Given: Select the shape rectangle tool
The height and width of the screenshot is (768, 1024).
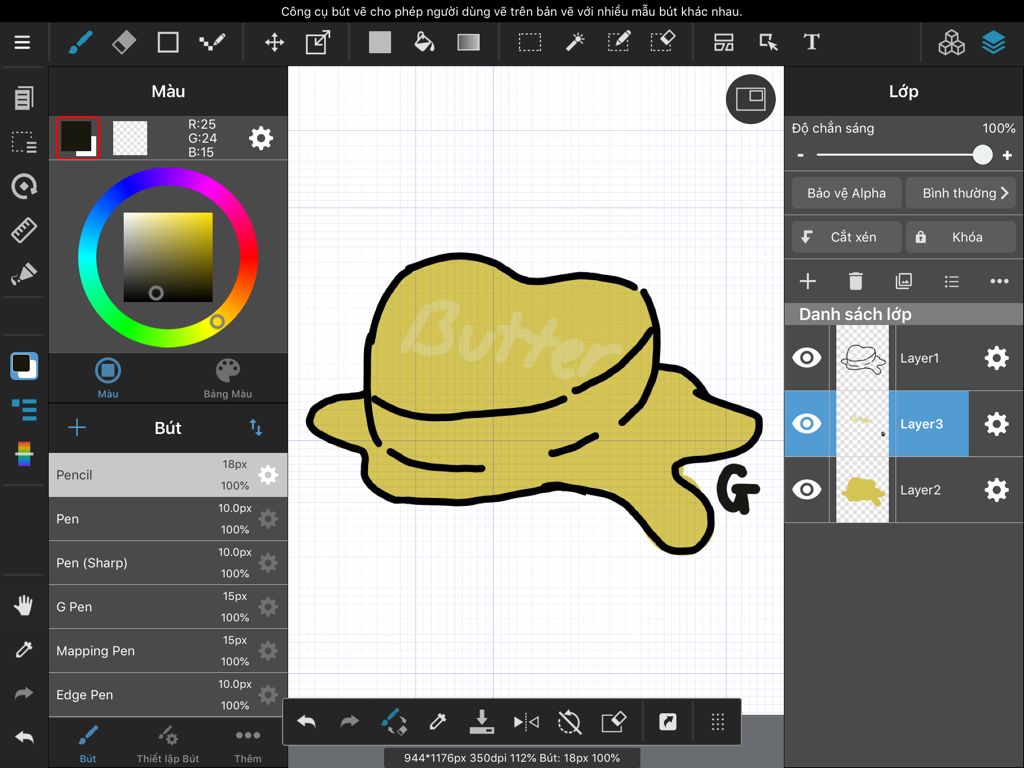Looking at the screenshot, I should pos(168,42).
